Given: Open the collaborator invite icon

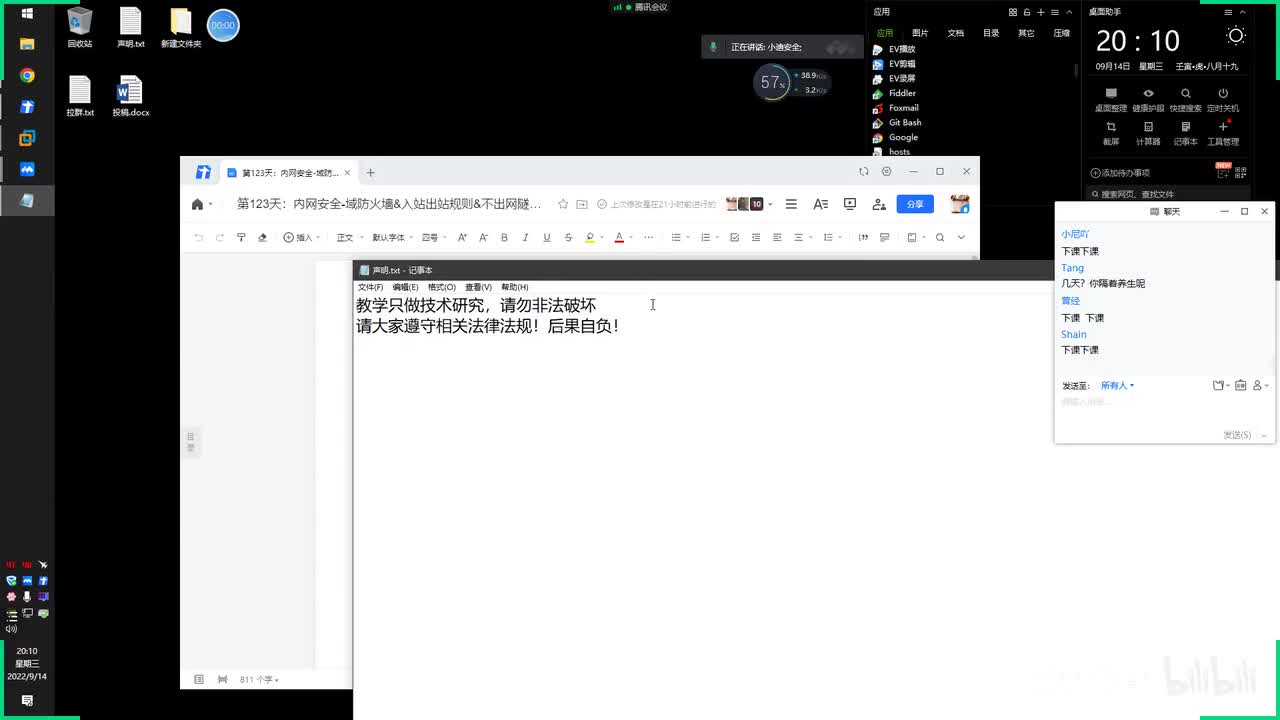Looking at the screenshot, I should [879, 204].
